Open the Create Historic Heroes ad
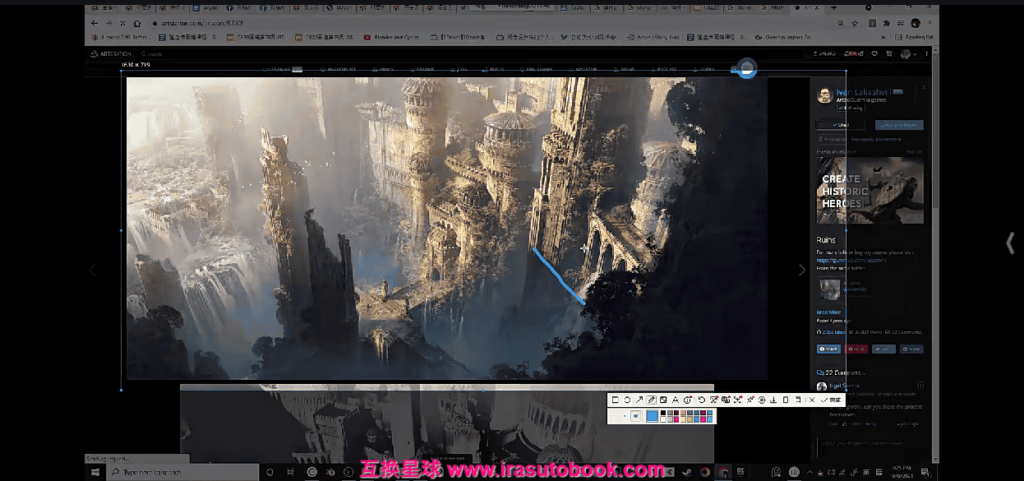 pyautogui.click(x=870, y=191)
